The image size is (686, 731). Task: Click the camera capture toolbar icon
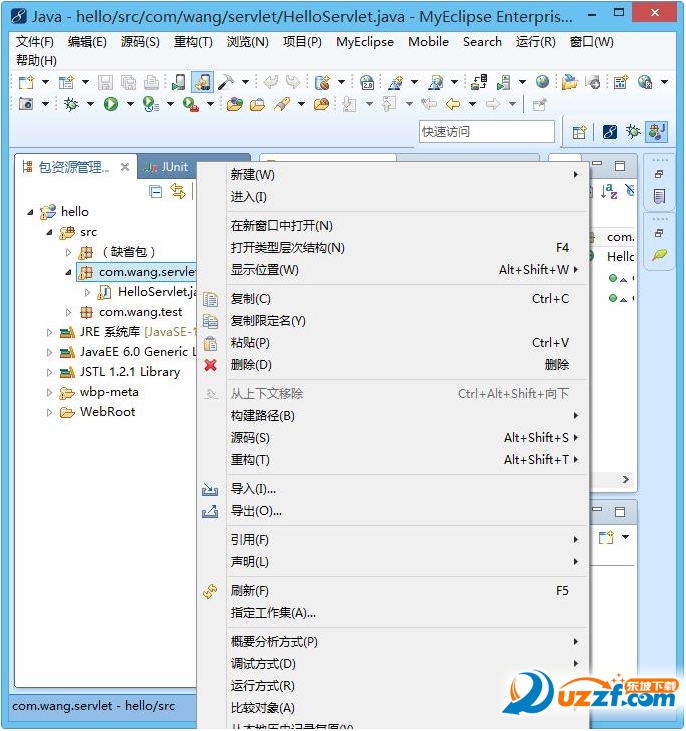(26, 104)
